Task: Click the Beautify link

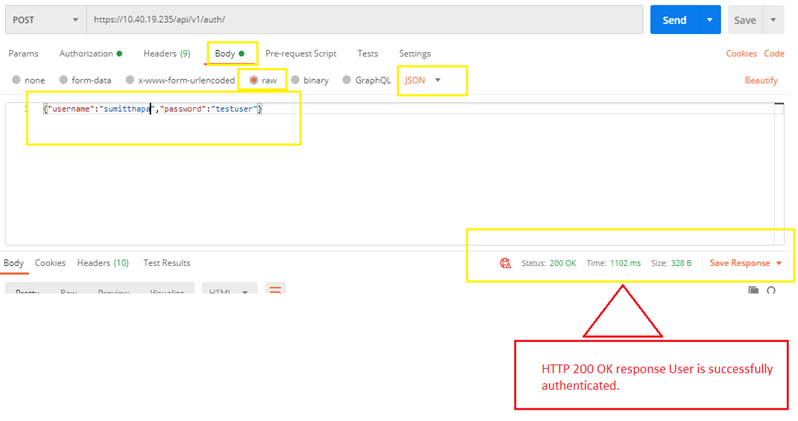Action: (761, 80)
